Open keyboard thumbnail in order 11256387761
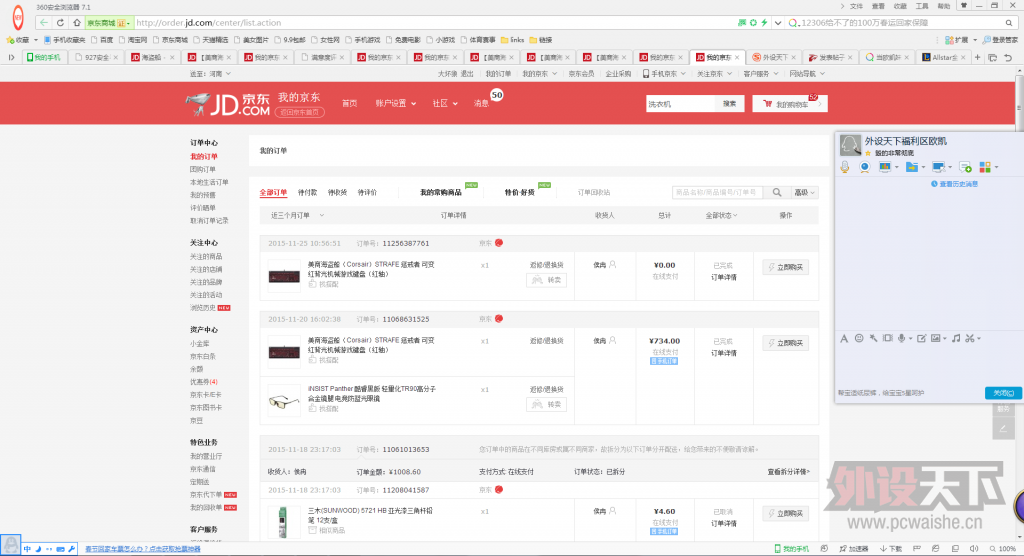1024x556 pixels. (x=284, y=275)
